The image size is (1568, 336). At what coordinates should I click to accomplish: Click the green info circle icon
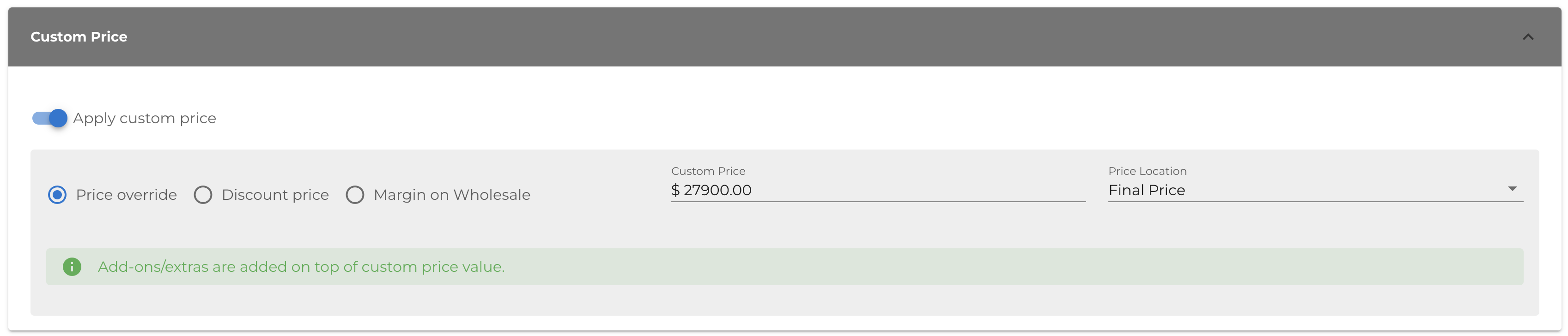point(72,267)
